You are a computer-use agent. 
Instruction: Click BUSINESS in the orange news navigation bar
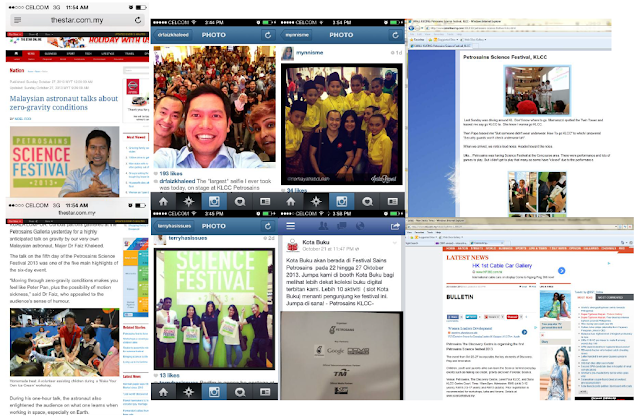click(x=505, y=248)
